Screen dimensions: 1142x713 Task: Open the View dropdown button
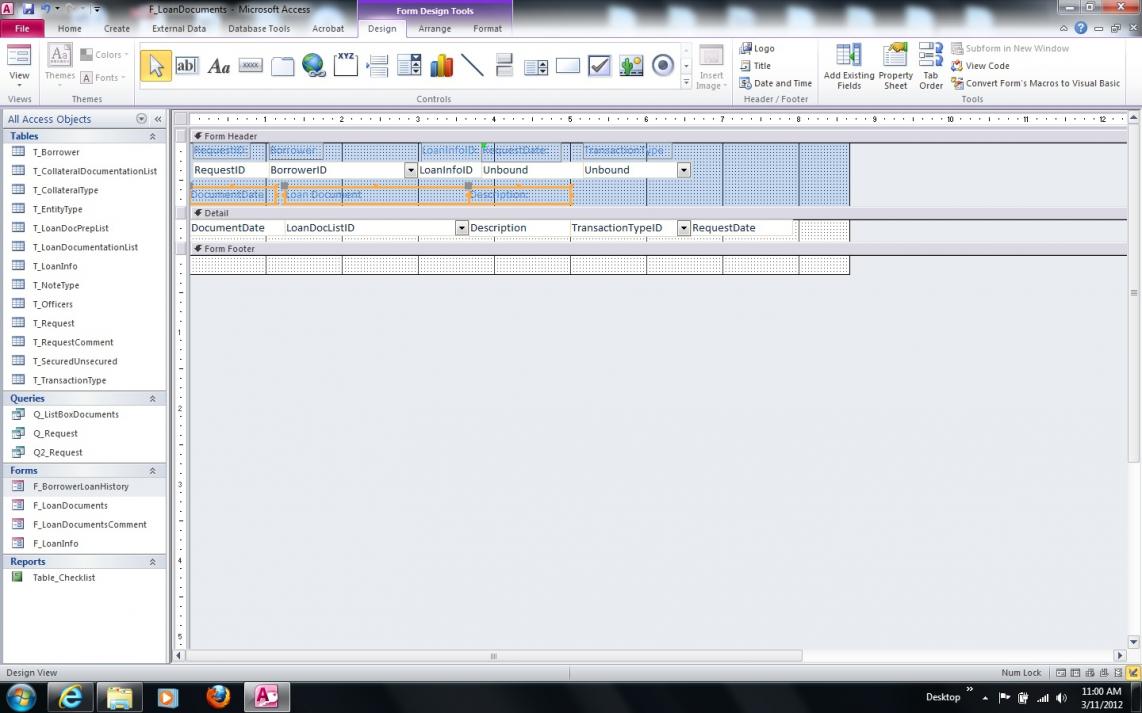(x=19, y=76)
